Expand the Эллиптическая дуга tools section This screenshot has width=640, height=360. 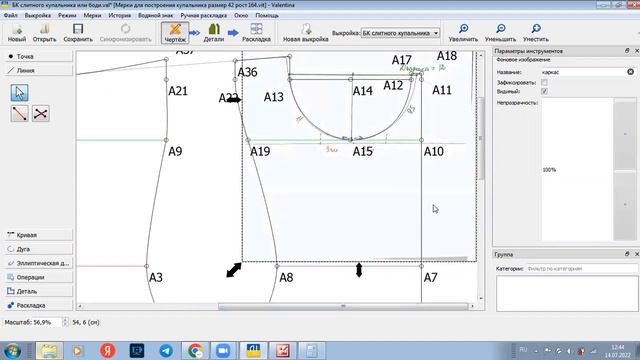point(39,263)
